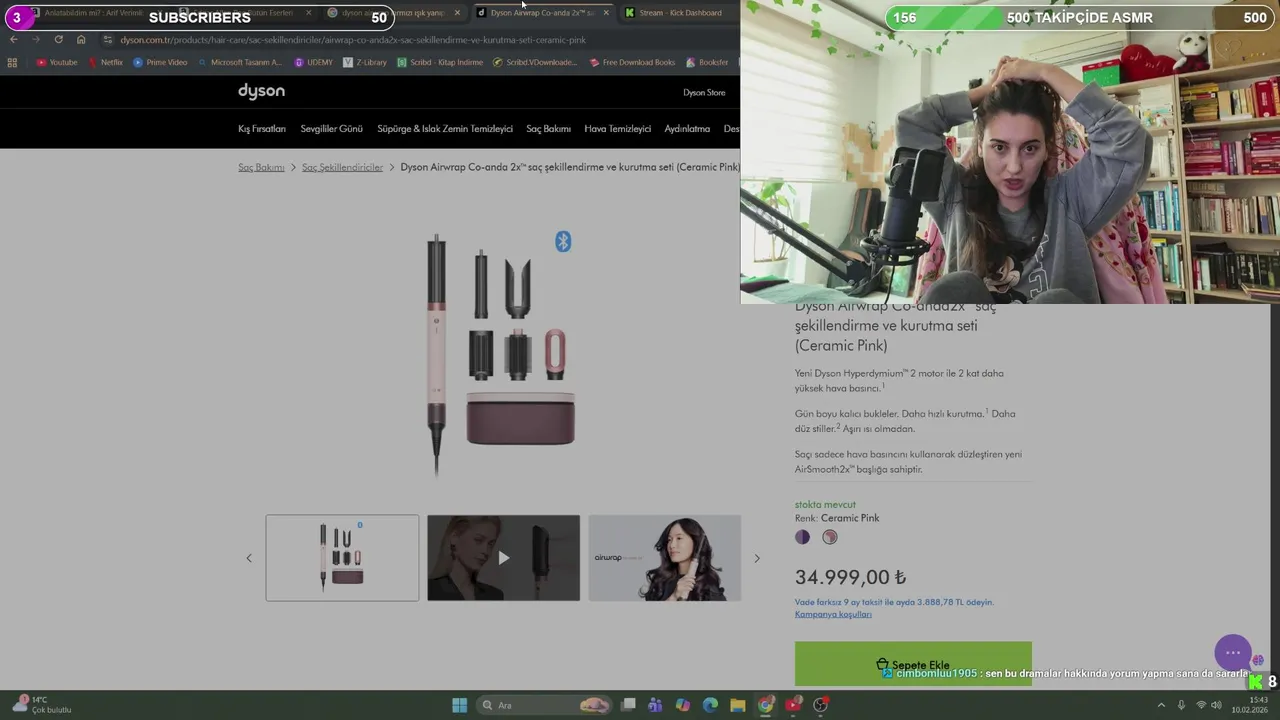Open the Prime Video bookmark
Viewport: 1280px width, 720px height.
(160, 62)
